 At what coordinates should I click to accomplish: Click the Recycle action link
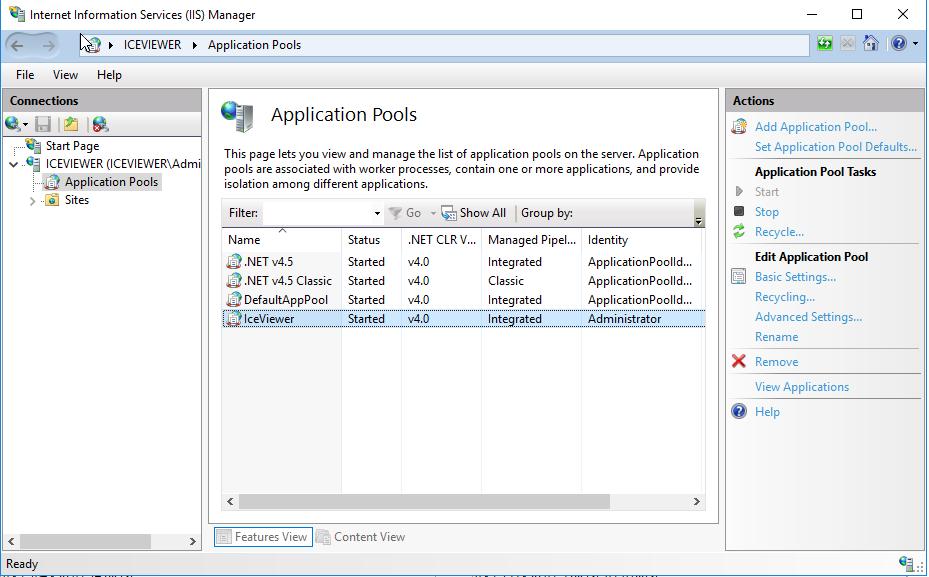coord(779,232)
